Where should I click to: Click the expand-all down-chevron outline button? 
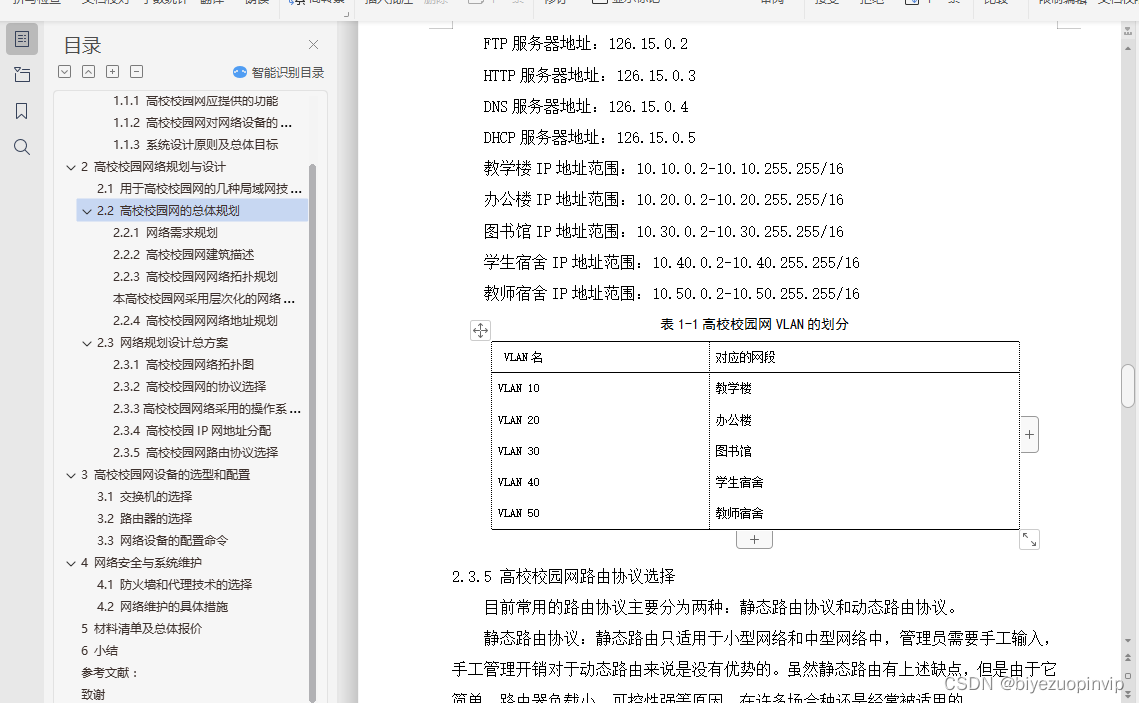coord(65,71)
